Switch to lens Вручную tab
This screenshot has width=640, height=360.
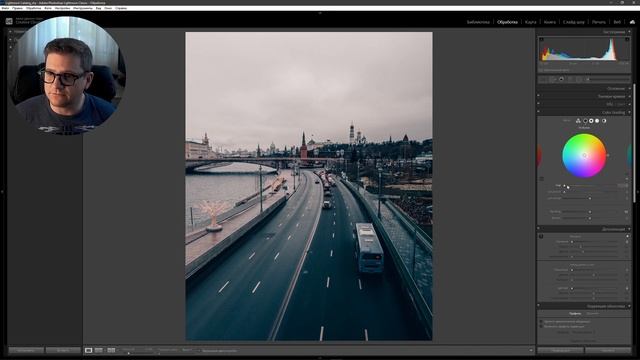[x=592, y=313]
